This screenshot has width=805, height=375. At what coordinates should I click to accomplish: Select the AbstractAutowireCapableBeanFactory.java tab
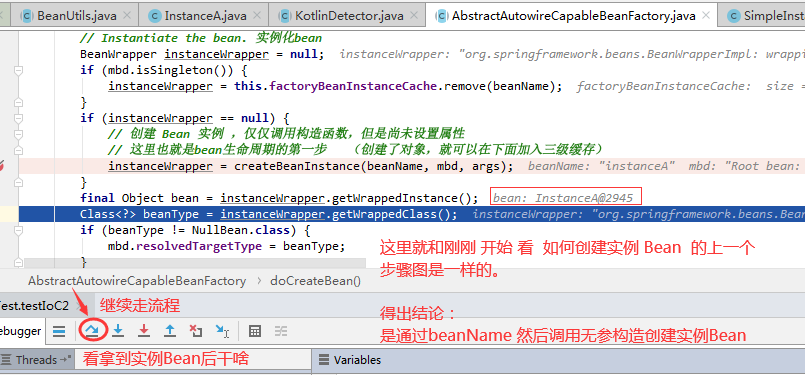coord(572,16)
